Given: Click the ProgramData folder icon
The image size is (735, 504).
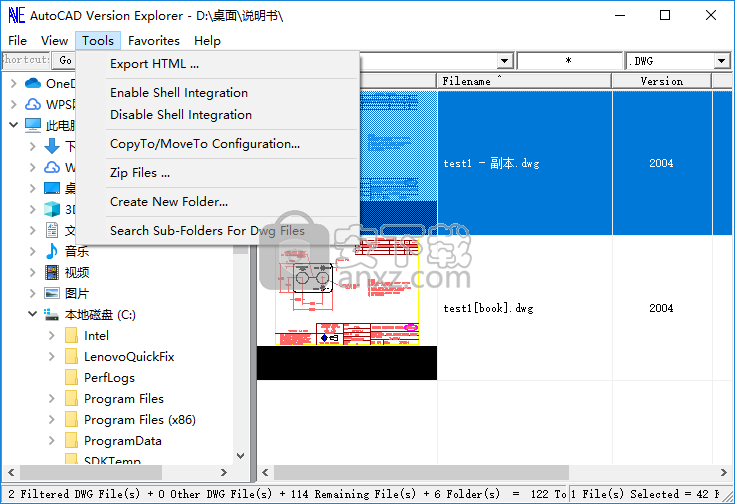Looking at the screenshot, I should click(x=71, y=441).
